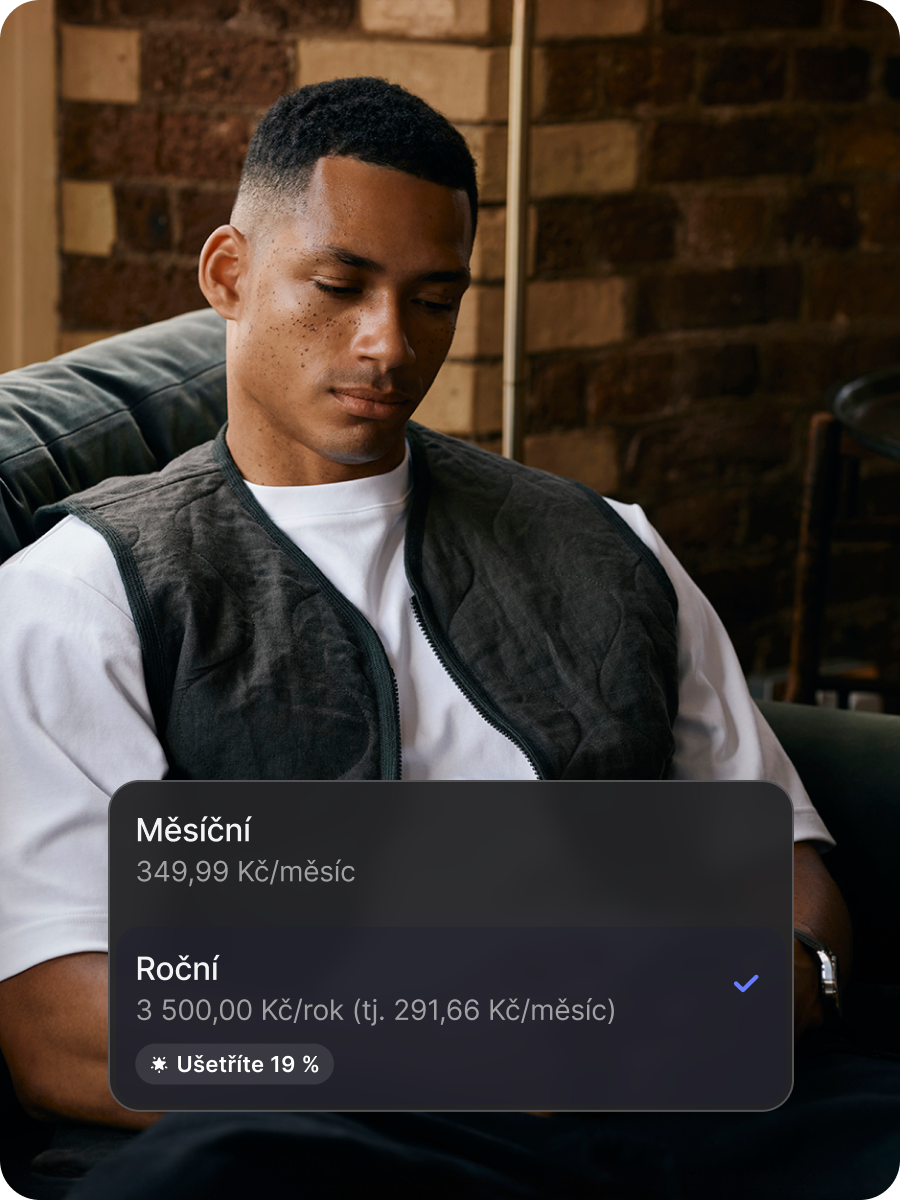Click the brick wall above the right shoulder
Viewport: 900px width, 1200px height.
(700, 250)
